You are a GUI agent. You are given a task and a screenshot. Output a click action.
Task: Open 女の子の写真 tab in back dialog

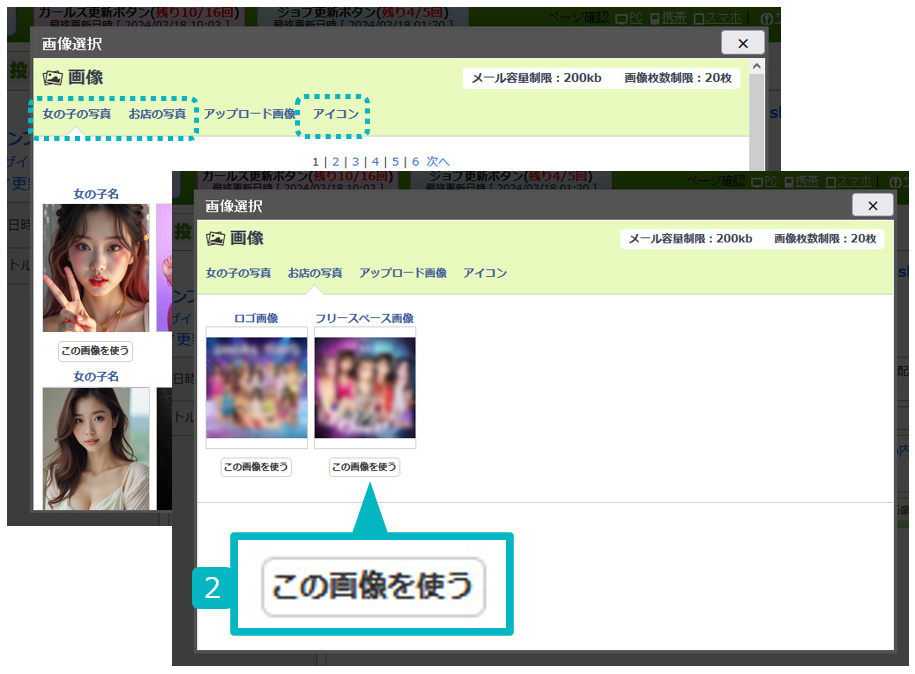point(76,114)
